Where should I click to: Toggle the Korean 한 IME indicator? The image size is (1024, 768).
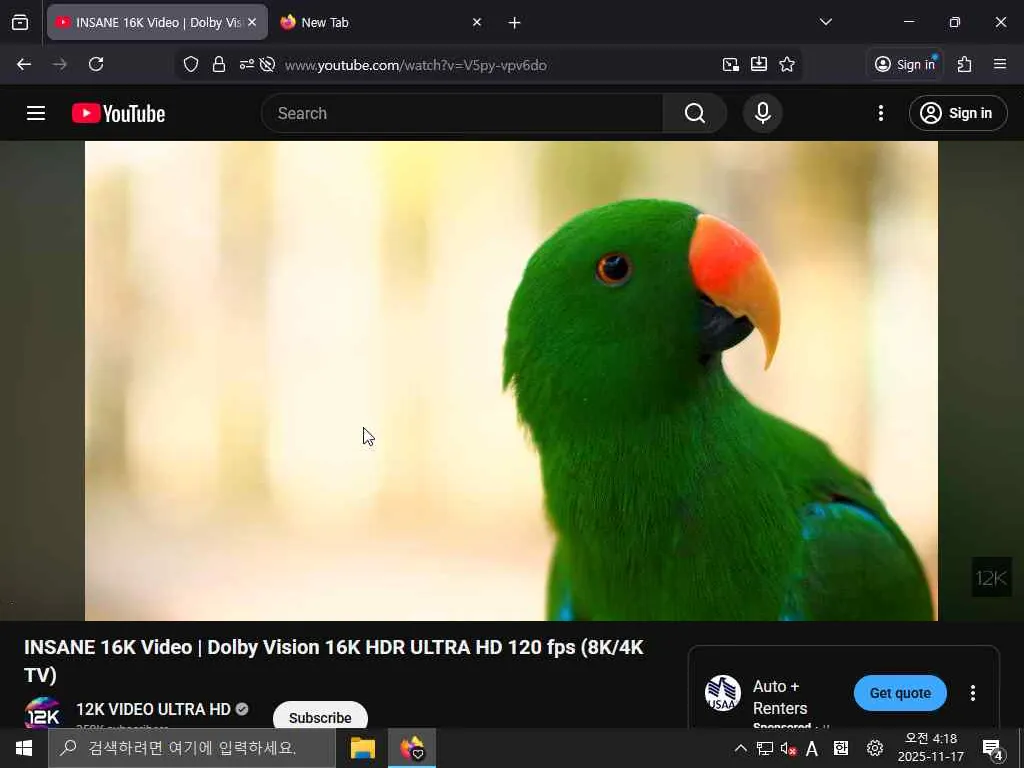[x=840, y=748]
